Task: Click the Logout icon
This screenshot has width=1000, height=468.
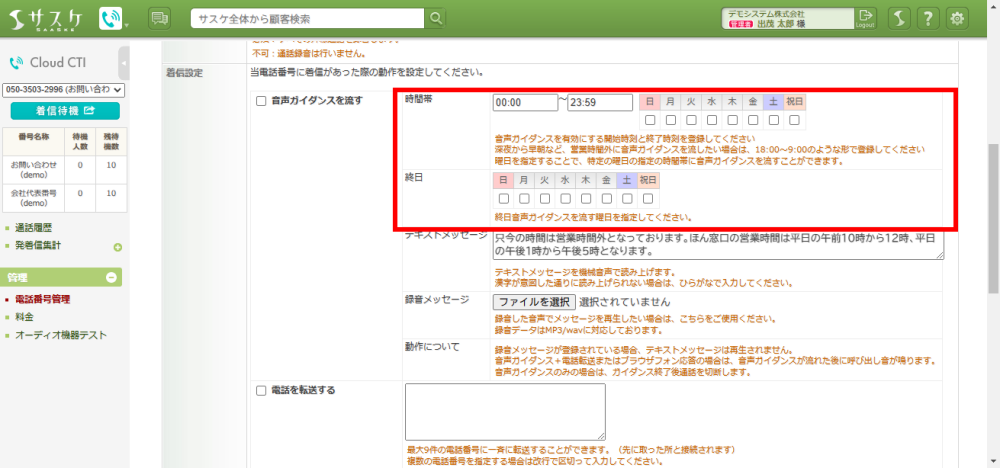Action: click(x=866, y=18)
